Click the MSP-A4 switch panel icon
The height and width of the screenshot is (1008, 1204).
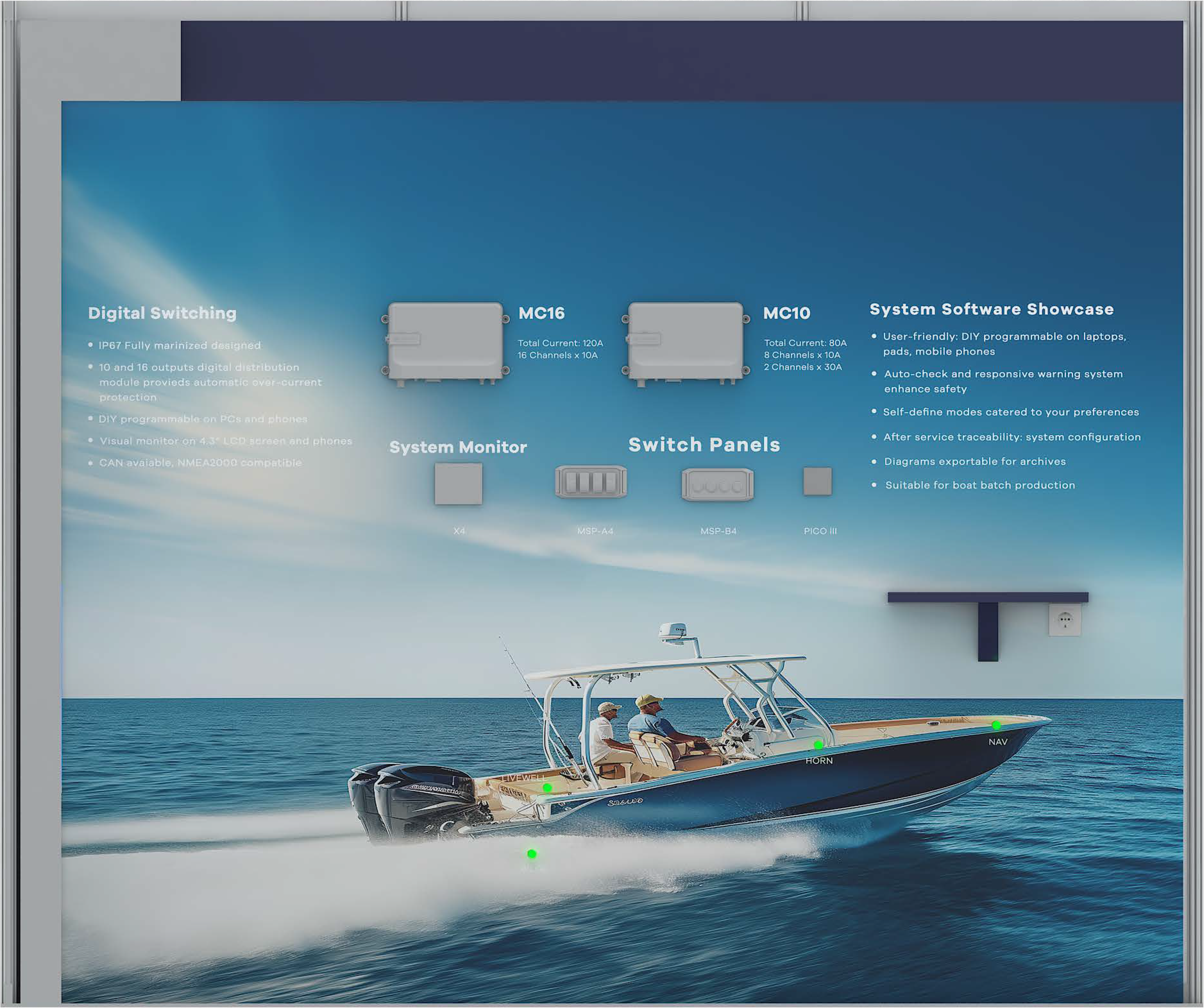591,482
